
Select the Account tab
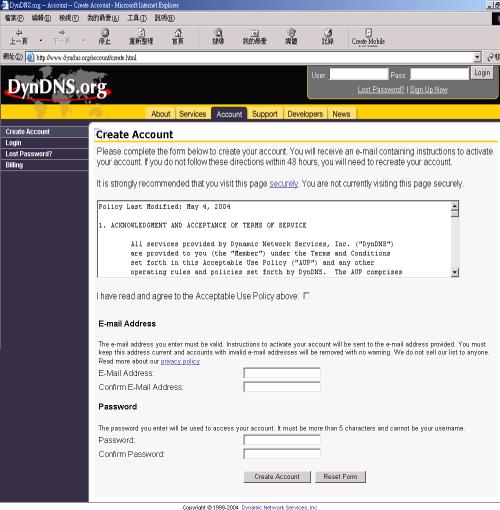click(229, 114)
